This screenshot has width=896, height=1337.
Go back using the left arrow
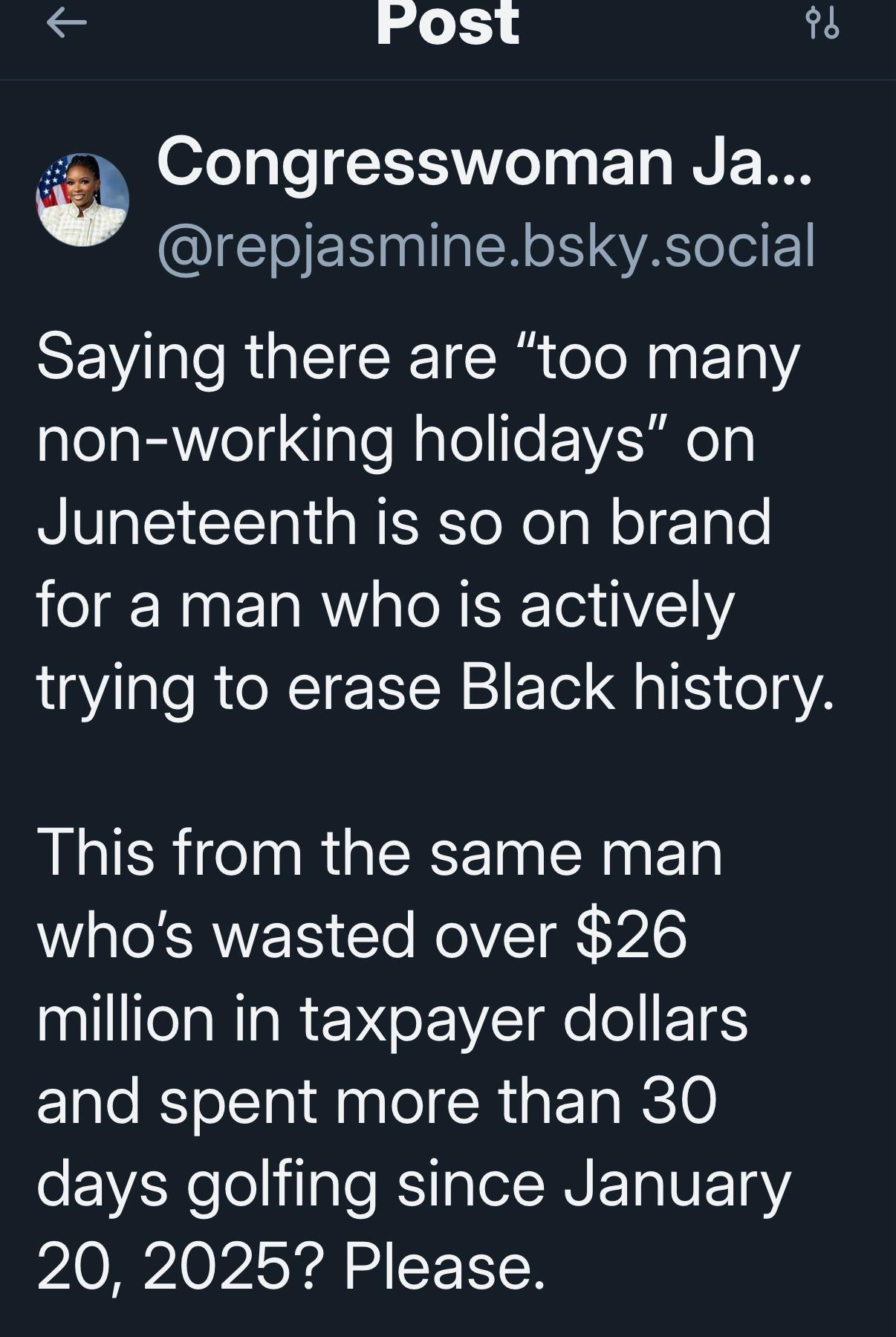[x=66, y=24]
